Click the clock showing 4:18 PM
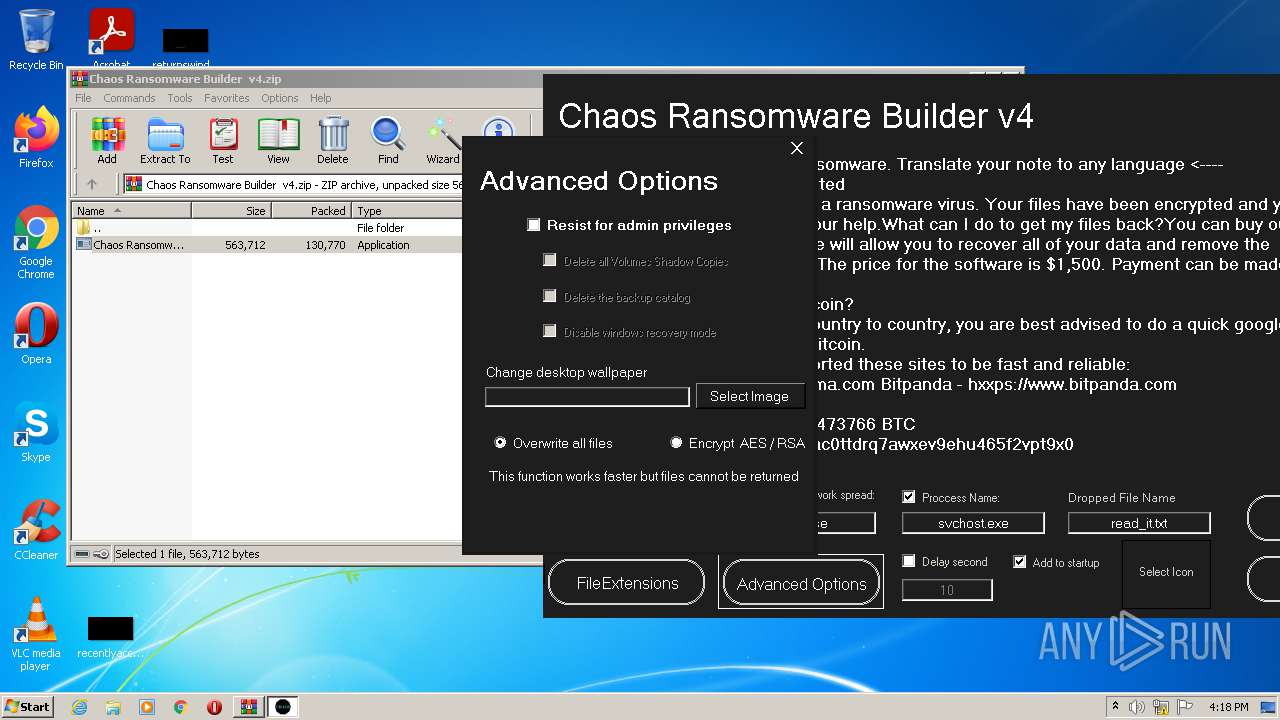The image size is (1280, 720). 1228,707
